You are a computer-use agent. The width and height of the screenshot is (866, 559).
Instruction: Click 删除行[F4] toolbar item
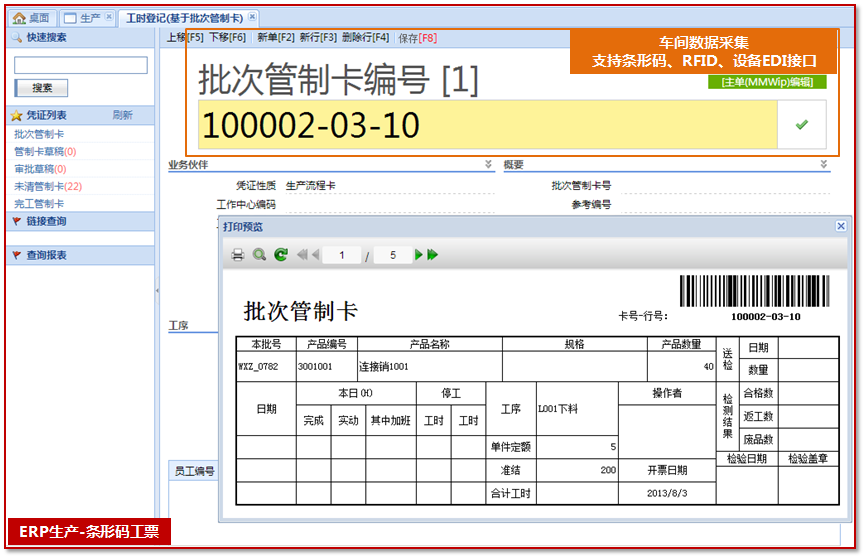365,38
